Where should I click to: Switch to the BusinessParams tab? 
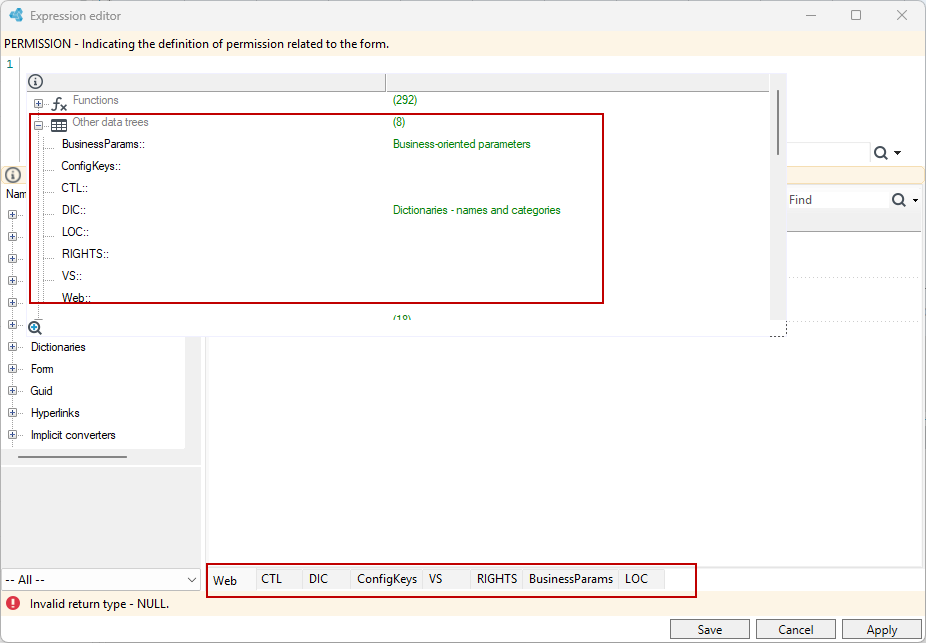click(x=570, y=579)
